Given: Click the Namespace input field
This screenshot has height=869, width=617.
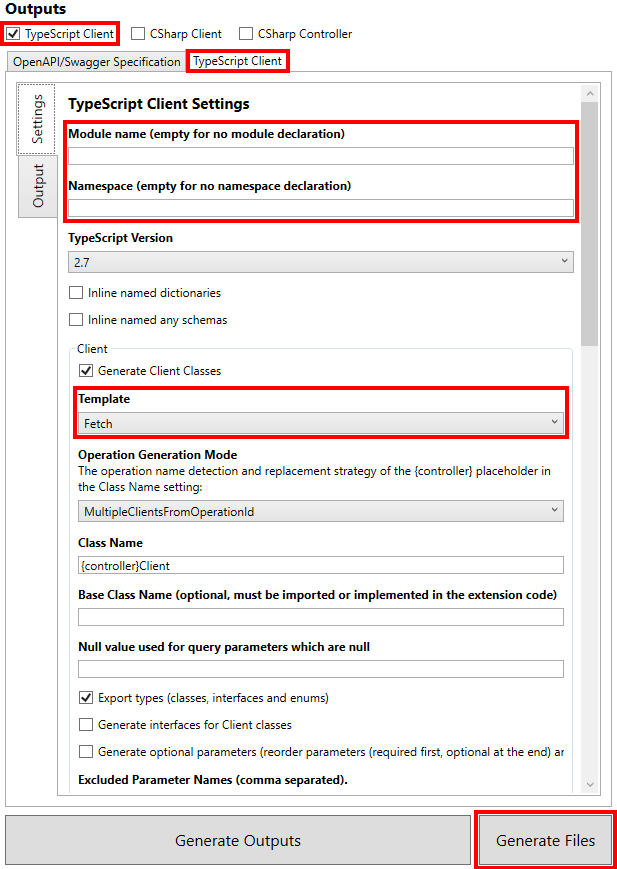Looking at the screenshot, I should tap(320, 208).
